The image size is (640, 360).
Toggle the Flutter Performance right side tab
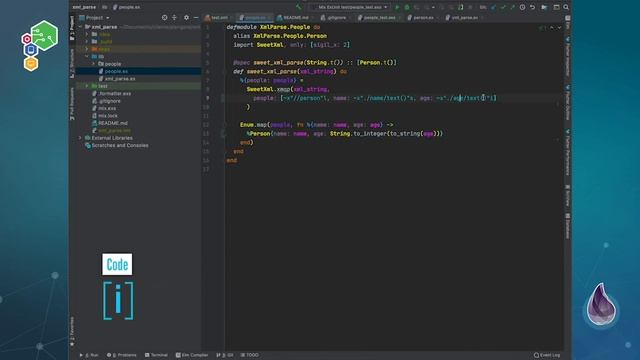pos(568,153)
